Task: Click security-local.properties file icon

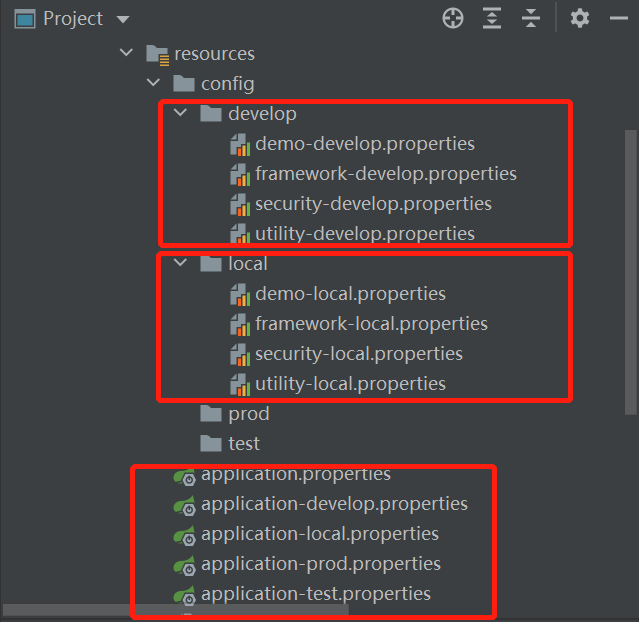Action: [240, 355]
